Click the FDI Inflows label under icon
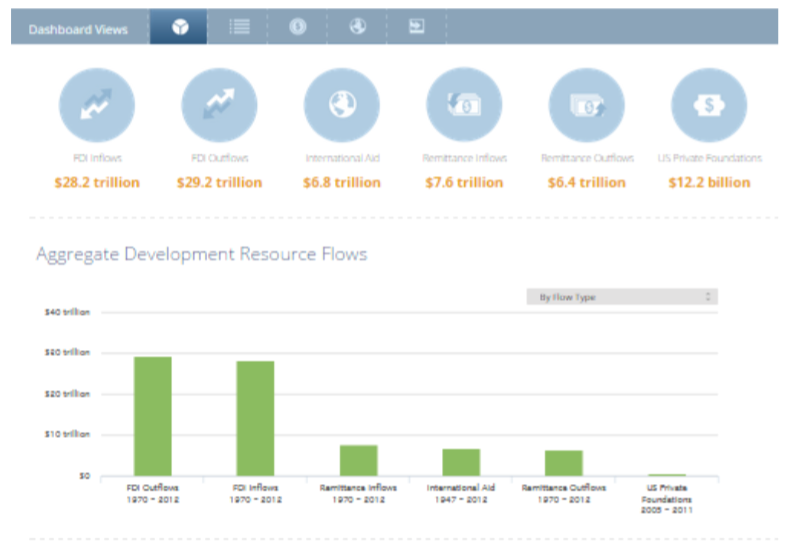Viewport: 792px width, 550px height. click(97, 158)
